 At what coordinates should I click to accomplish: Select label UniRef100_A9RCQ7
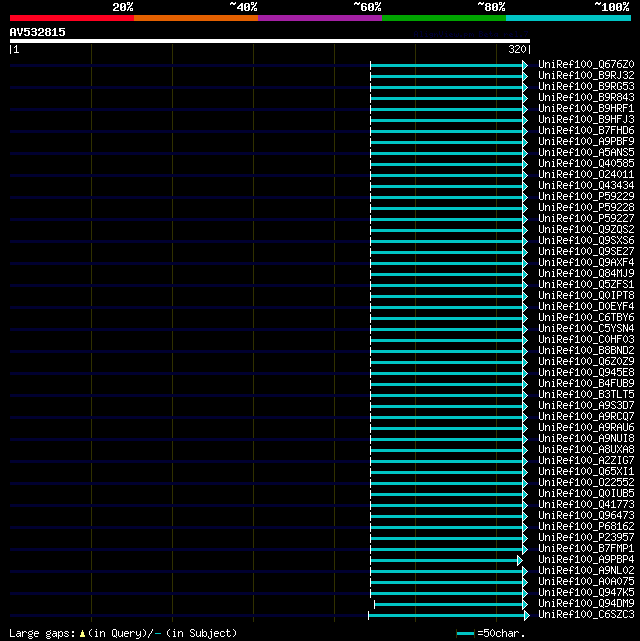click(586, 417)
